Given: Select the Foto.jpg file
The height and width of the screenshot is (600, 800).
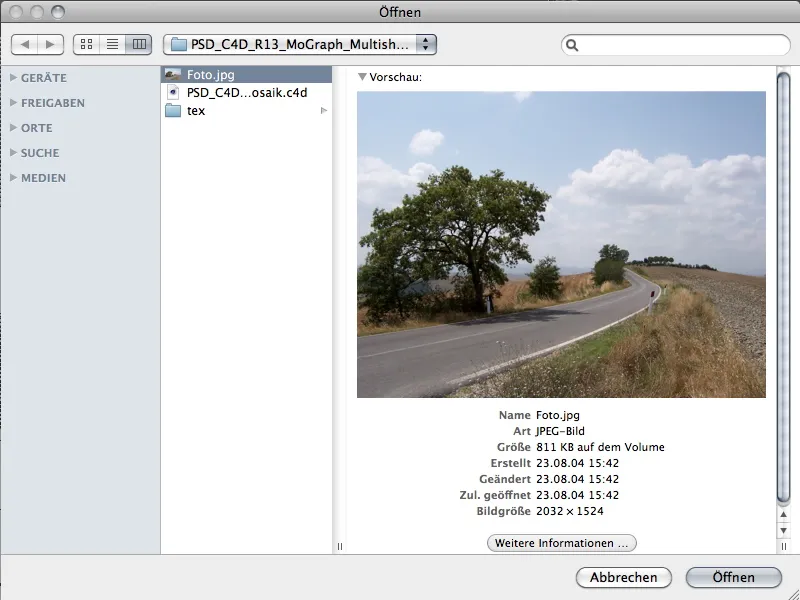Looking at the screenshot, I should tap(246, 74).
